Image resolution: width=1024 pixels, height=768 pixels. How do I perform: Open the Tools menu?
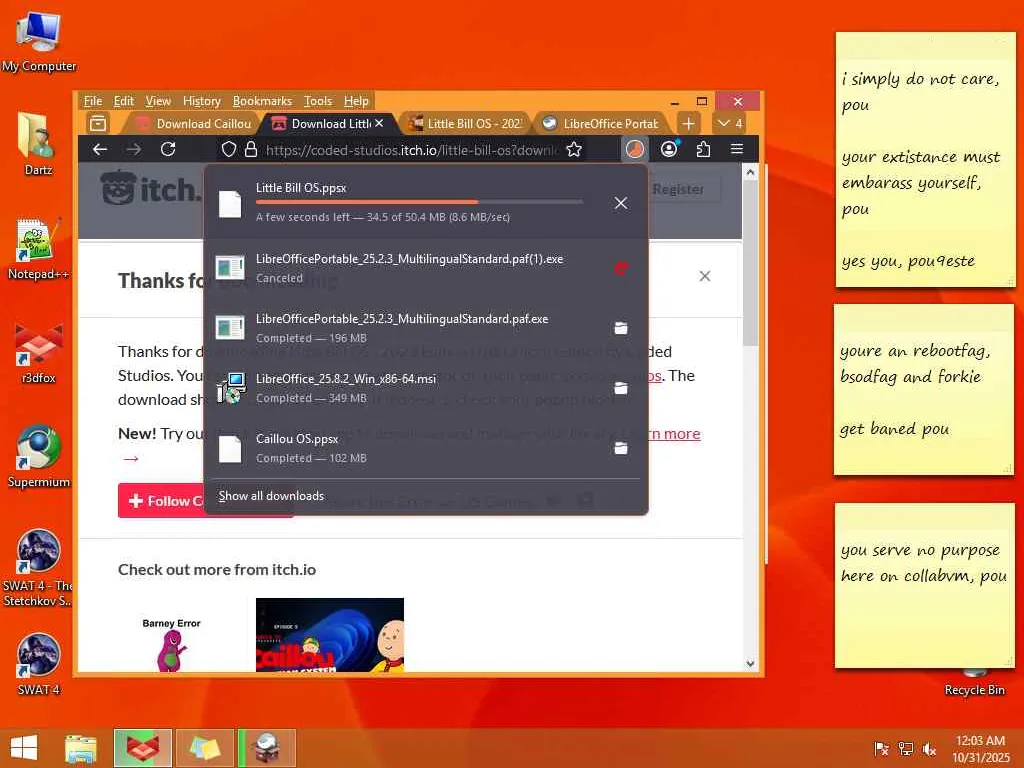tap(318, 101)
